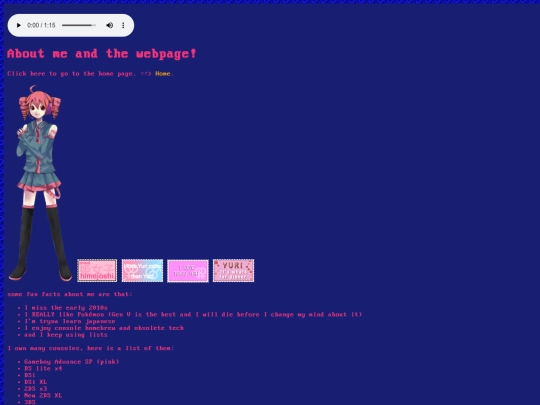Click "I'm tryna learn japanese" list item
The image size is (540, 405).
70,321
